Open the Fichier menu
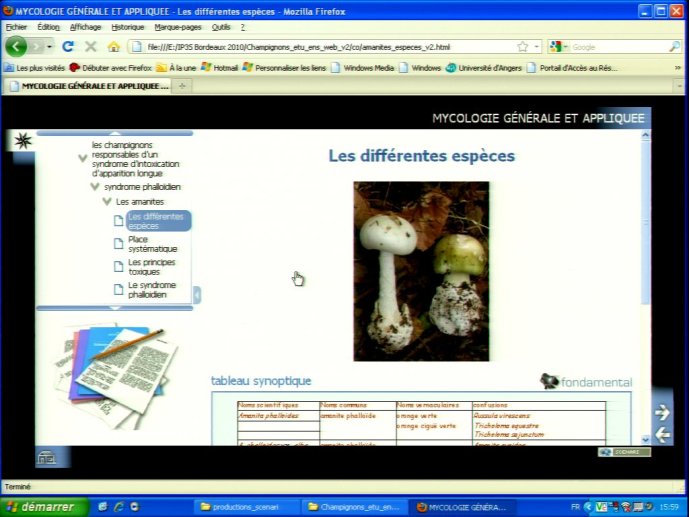This screenshot has height=517, width=689. pos(16,27)
